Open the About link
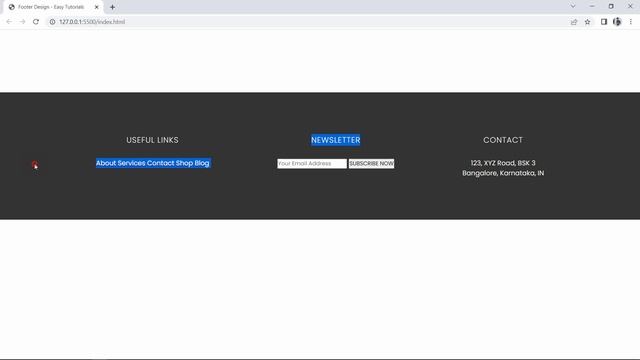 [x=106, y=163]
